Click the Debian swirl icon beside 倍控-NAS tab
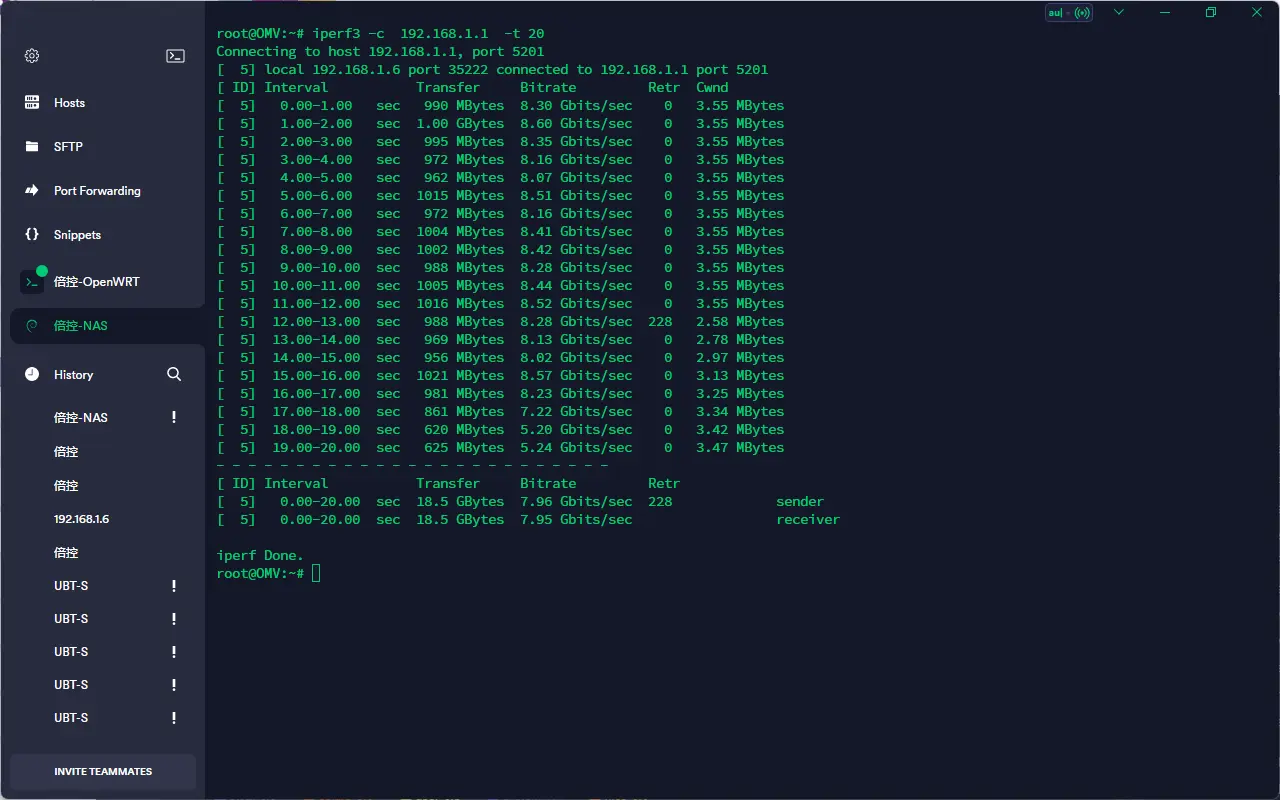This screenshot has width=1280, height=800. coord(32,326)
